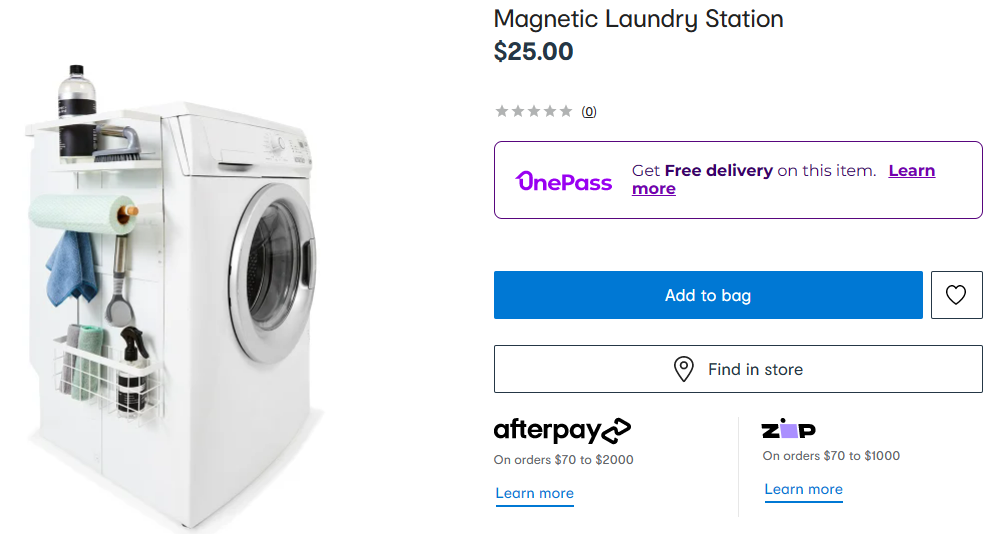The width and height of the screenshot is (1002, 534).
Task: Click the heart wishlist icon
Action: click(956, 295)
